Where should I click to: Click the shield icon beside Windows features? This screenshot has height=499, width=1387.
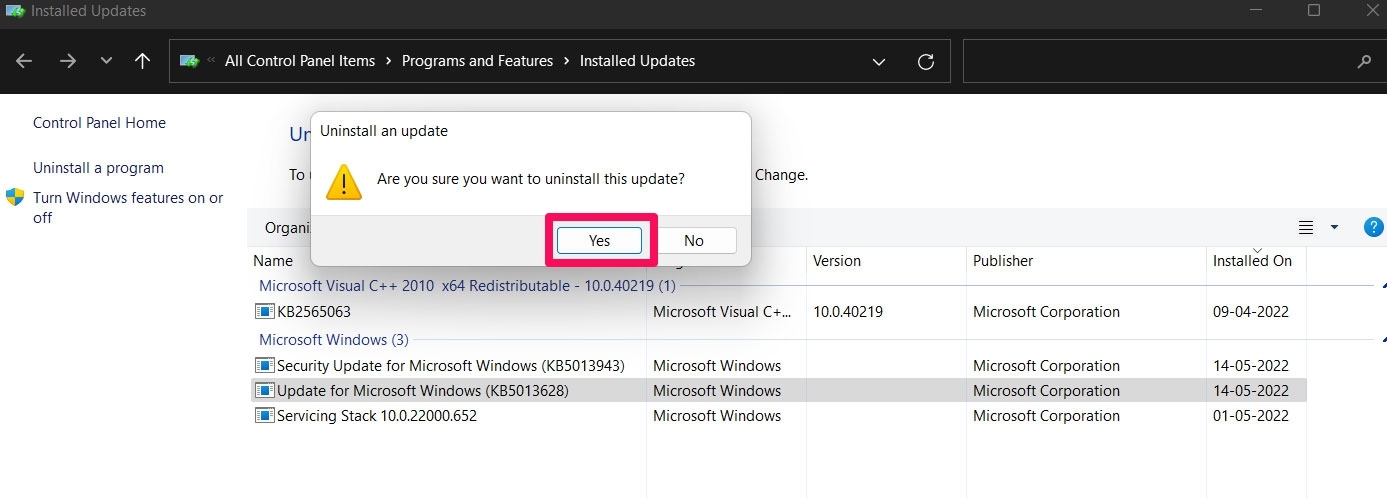pos(15,197)
